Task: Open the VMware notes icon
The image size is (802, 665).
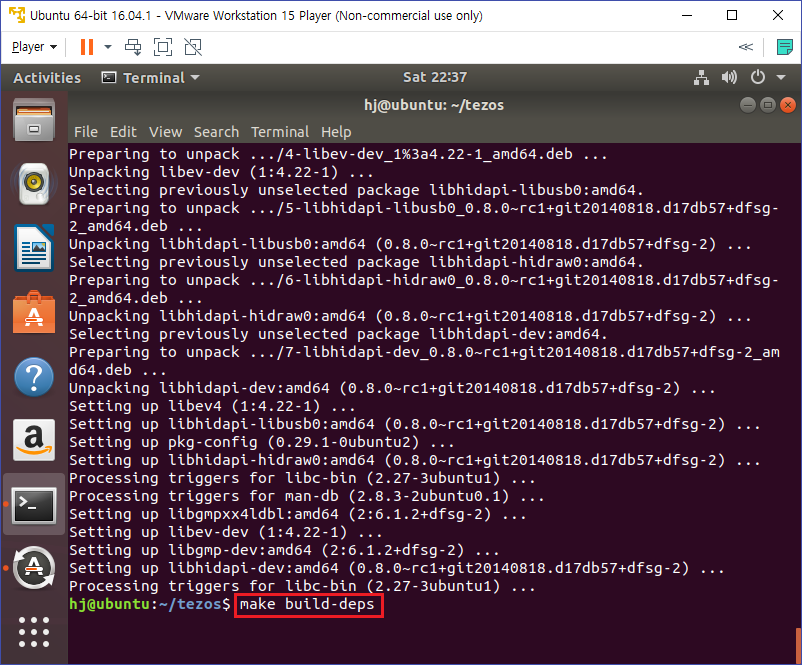Action: pos(784,47)
